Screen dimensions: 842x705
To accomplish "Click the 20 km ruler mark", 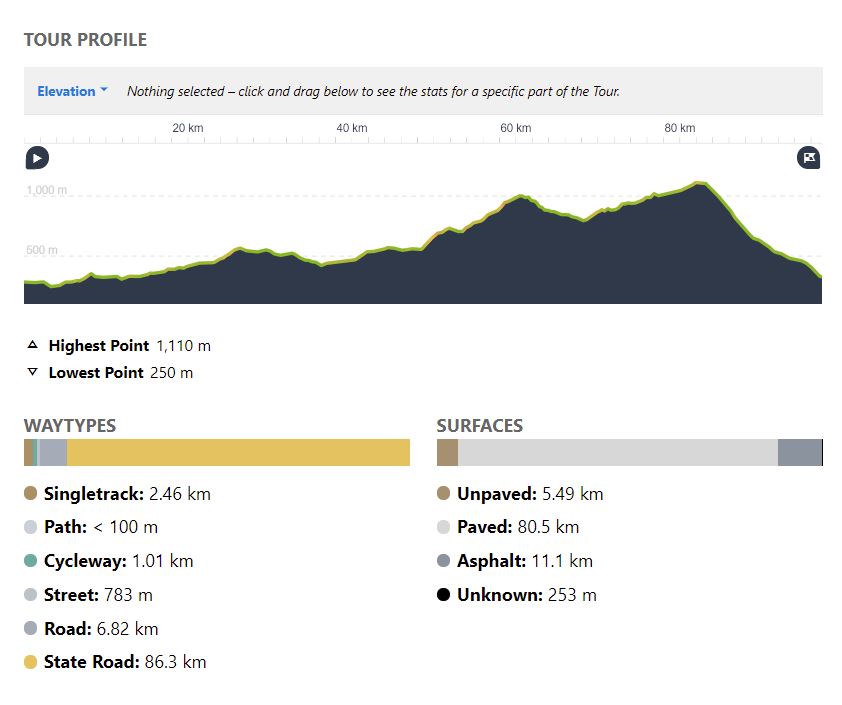I will 188,128.
